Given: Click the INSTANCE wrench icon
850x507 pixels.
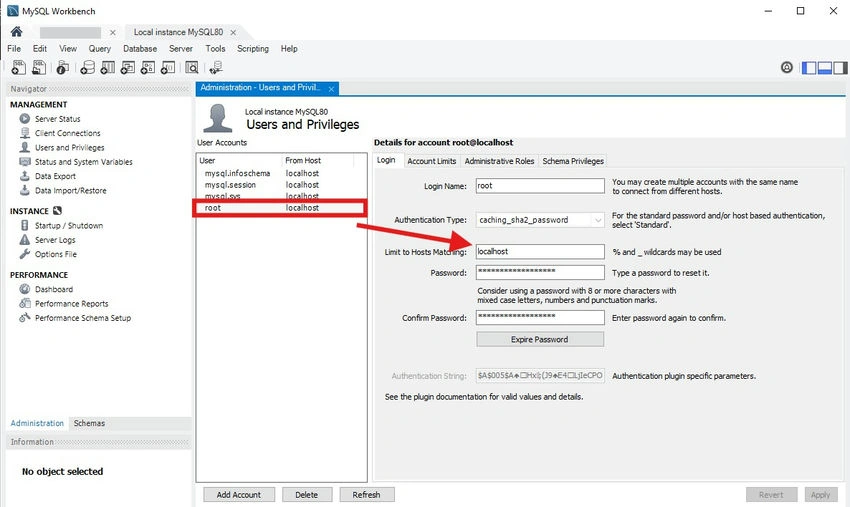Looking at the screenshot, I should 57,210.
